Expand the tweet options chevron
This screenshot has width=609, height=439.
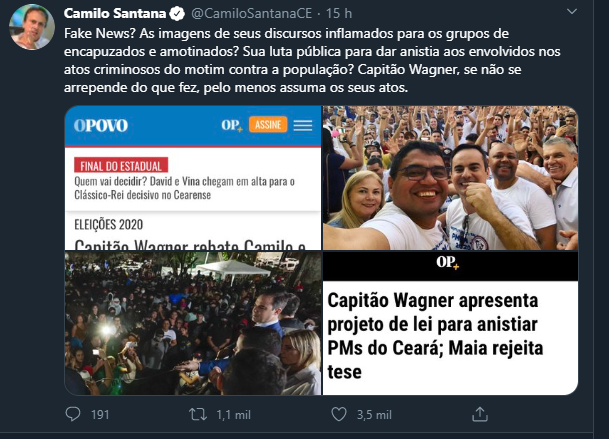pyautogui.click(x=572, y=12)
